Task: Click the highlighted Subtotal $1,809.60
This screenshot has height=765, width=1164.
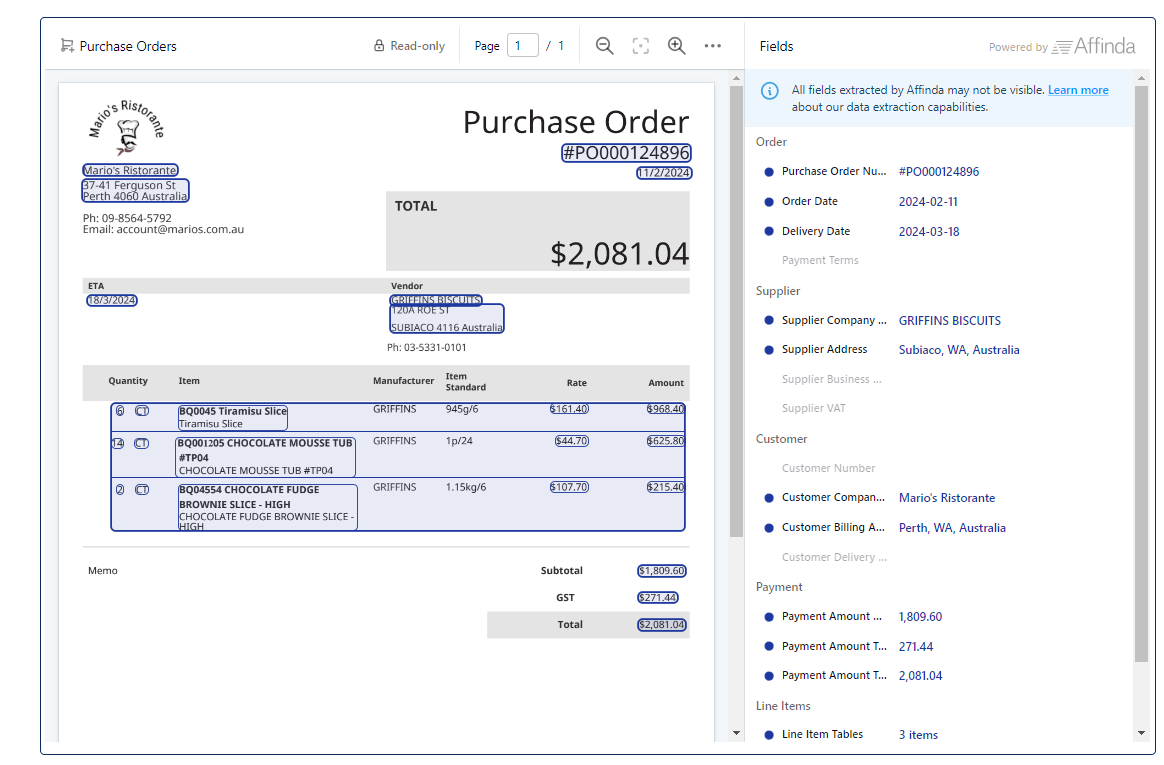Action: [x=661, y=571]
